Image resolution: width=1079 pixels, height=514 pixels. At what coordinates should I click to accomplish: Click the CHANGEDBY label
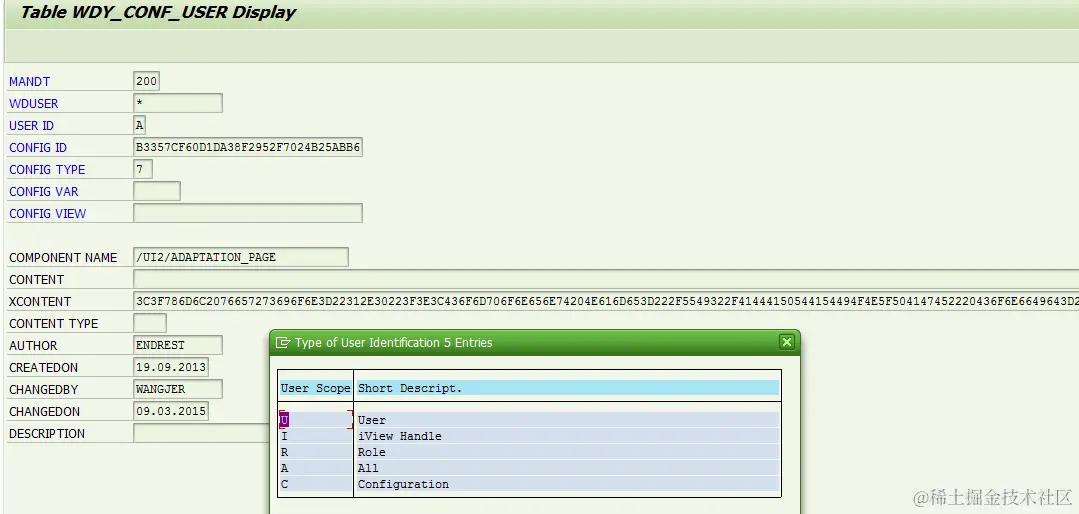point(43,389)
